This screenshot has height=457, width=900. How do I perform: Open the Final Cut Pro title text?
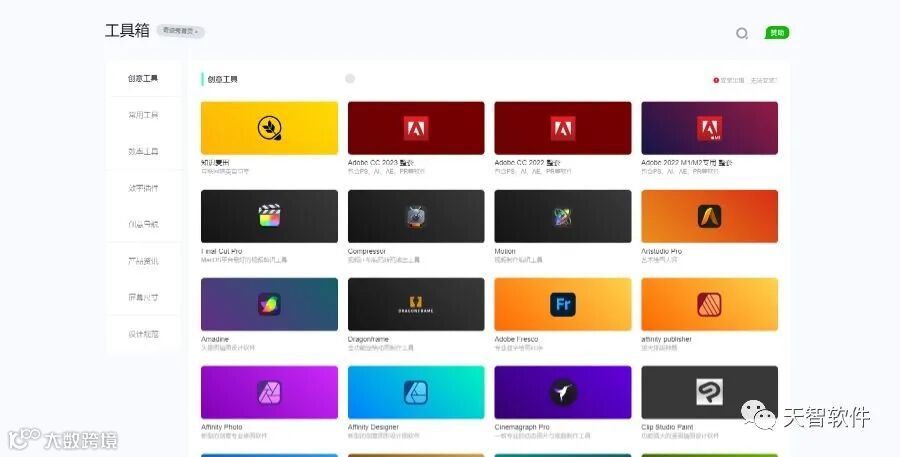222,251
